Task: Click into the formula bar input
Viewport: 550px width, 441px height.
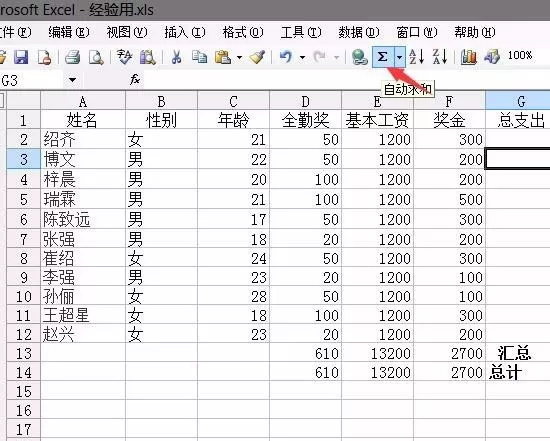Action: point(347,80)
